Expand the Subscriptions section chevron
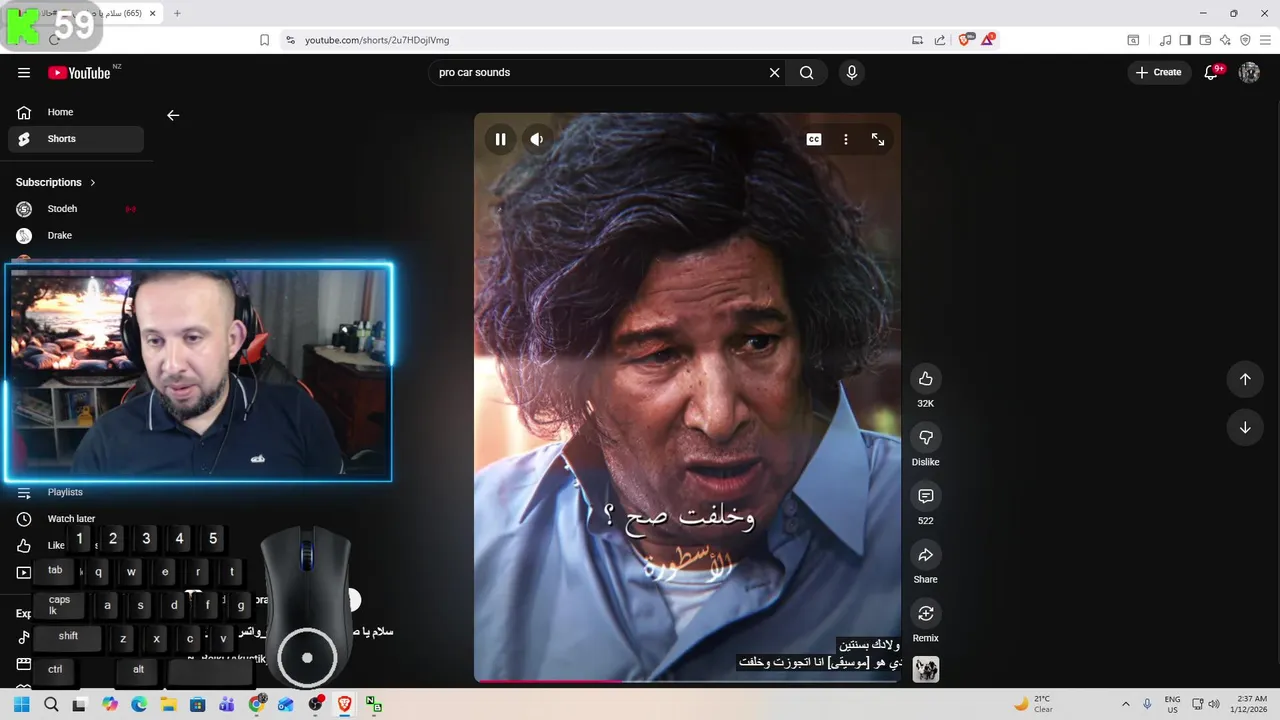The image size is (1280, 720). coord(93,182)
